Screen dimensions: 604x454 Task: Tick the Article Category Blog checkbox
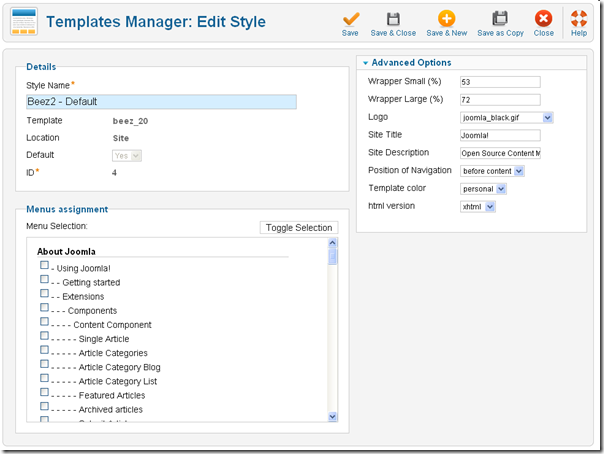tap(44, 364)
